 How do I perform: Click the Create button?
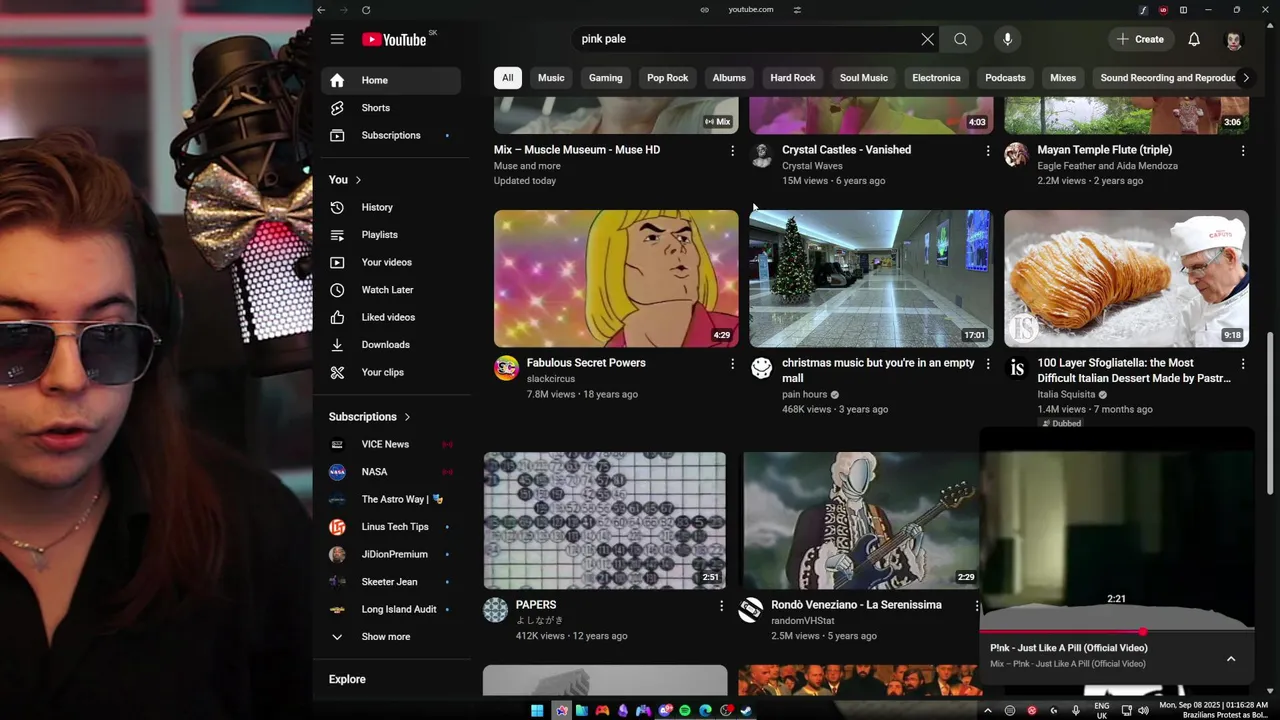click(1140, 39)
